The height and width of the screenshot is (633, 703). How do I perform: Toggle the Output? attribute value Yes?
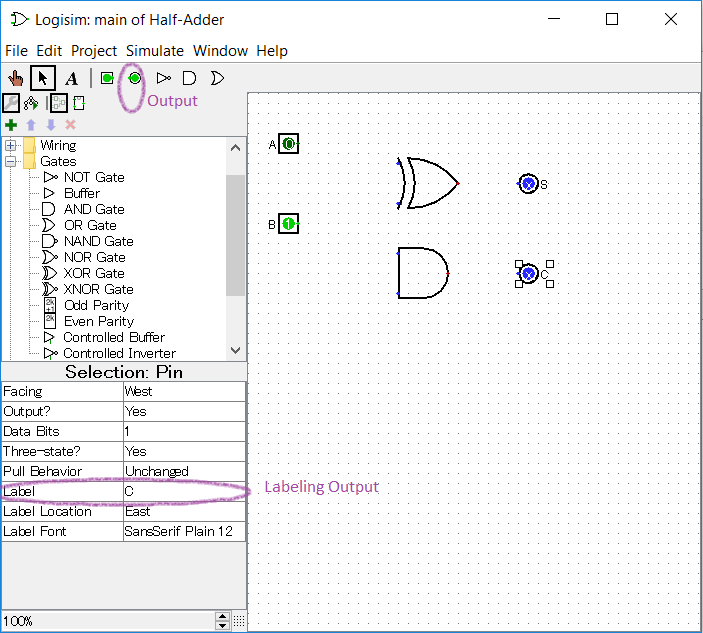pyautogui.click(x=183, y=411)
